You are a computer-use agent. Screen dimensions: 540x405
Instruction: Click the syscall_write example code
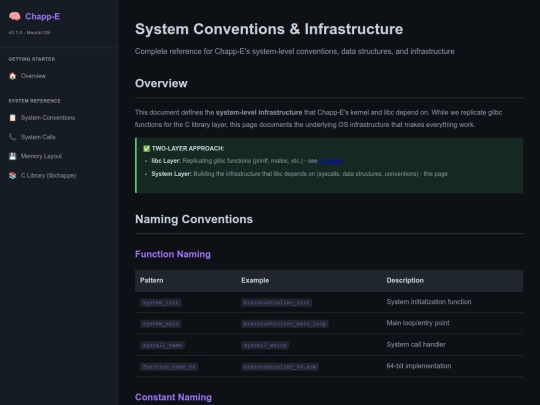click(x=265, y=345)
